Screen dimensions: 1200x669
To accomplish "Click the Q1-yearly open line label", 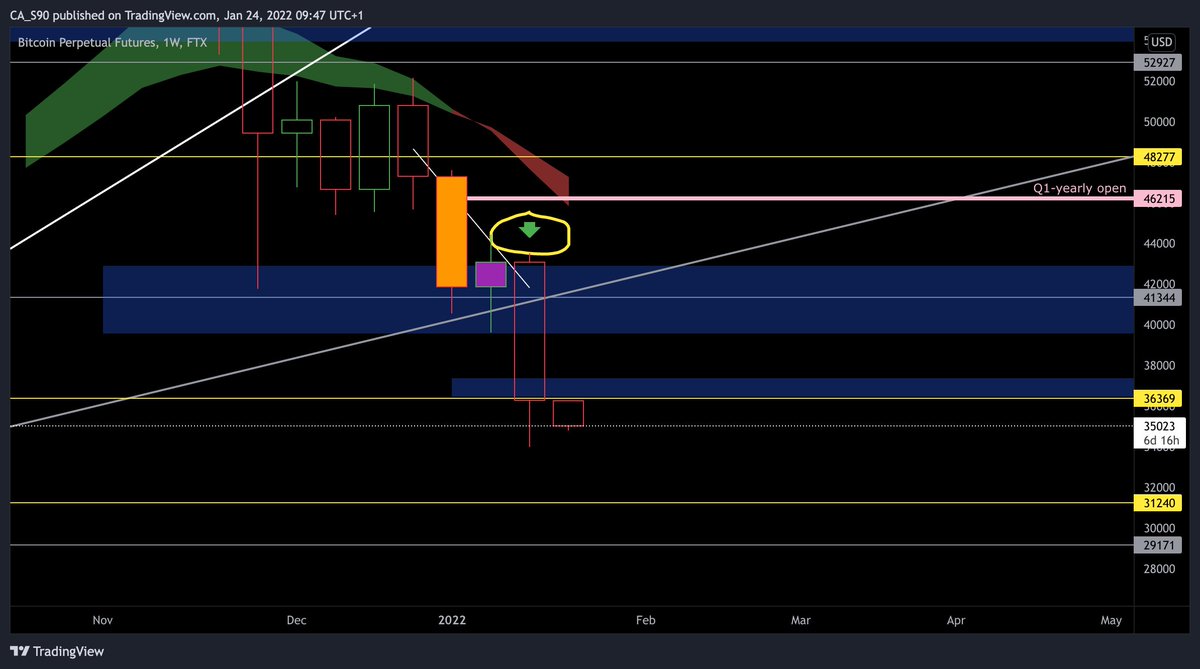I will pyautogui.click(x=1080, y=188).
